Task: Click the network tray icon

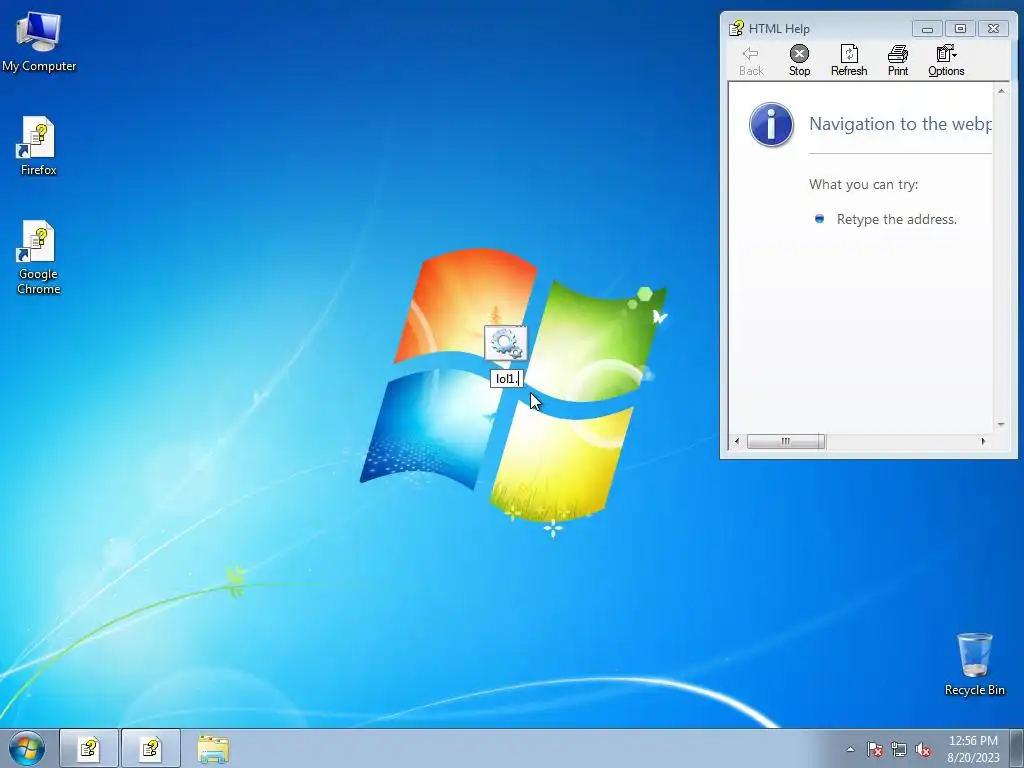Action: pos(899,749)
